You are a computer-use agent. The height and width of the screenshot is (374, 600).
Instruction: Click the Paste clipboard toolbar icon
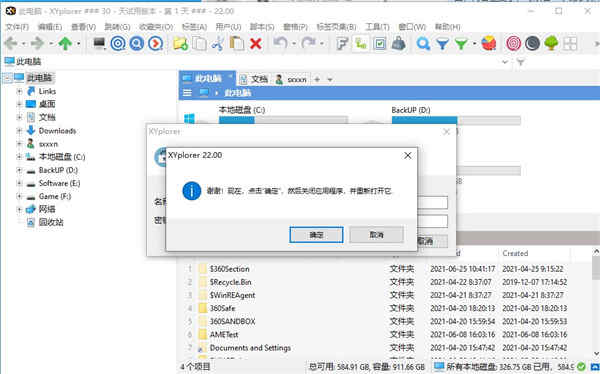point(237,44)
